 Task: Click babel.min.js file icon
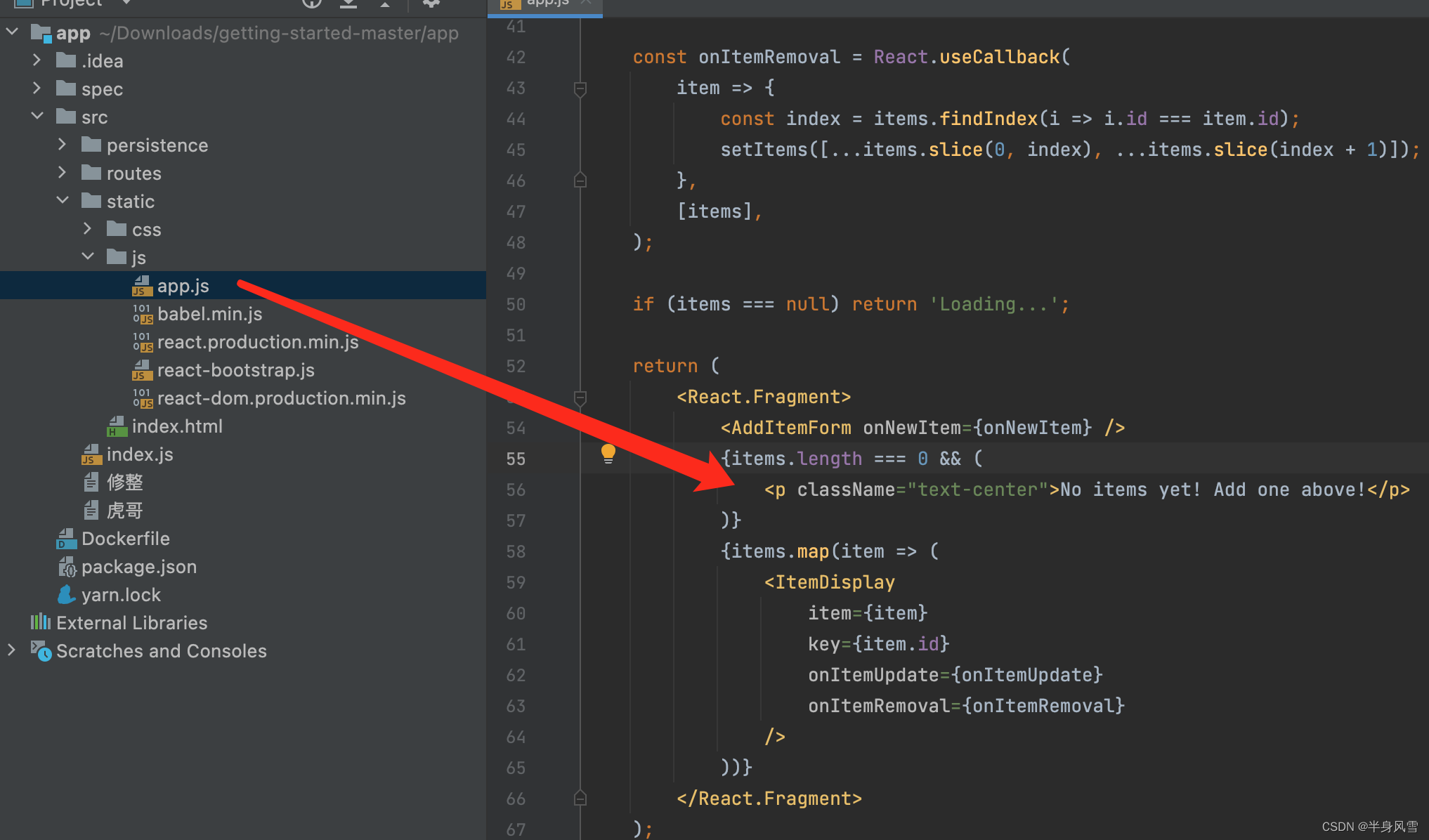(x=143, y=314)
